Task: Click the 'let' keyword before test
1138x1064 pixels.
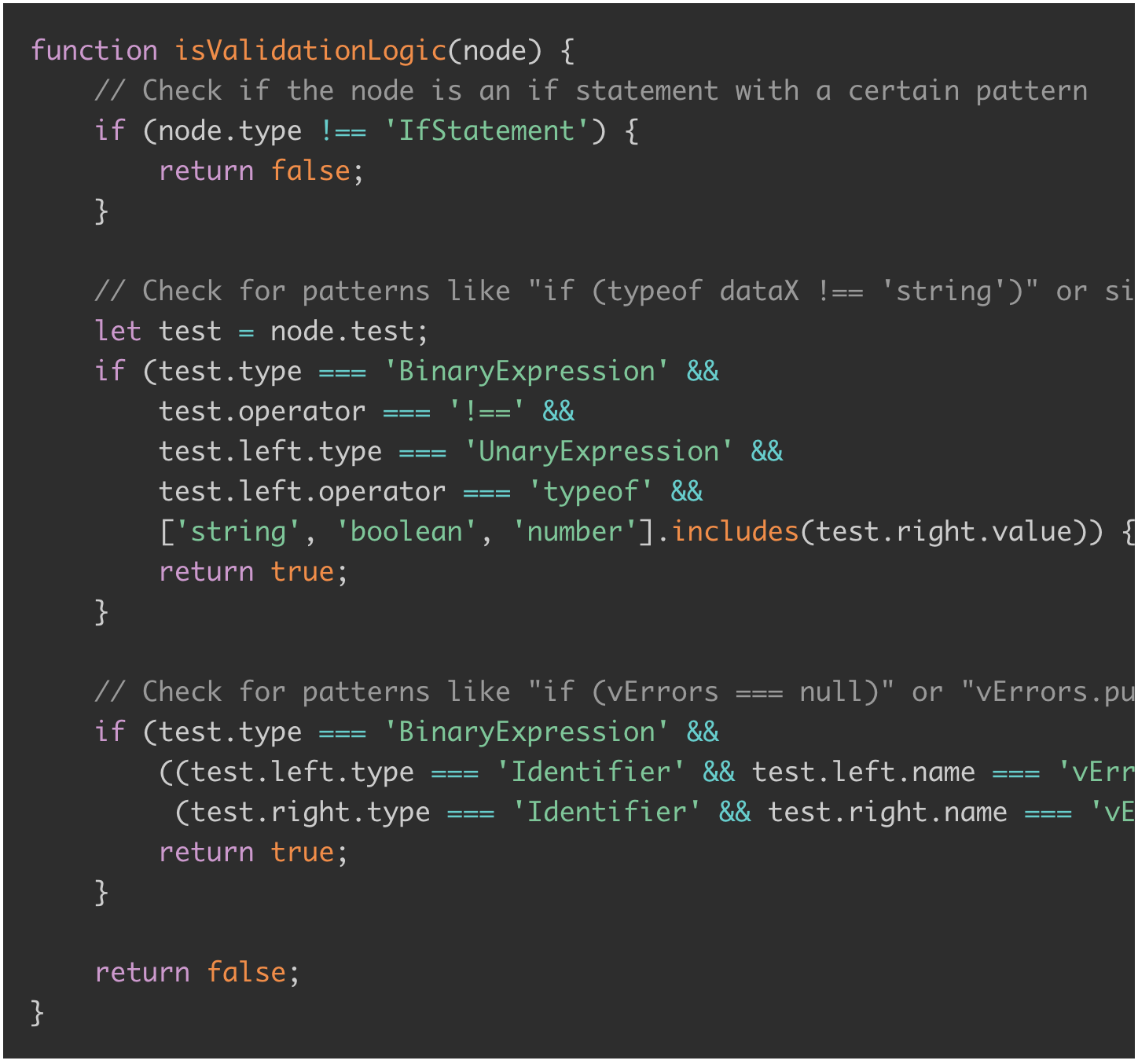Action: pos(118,331)
